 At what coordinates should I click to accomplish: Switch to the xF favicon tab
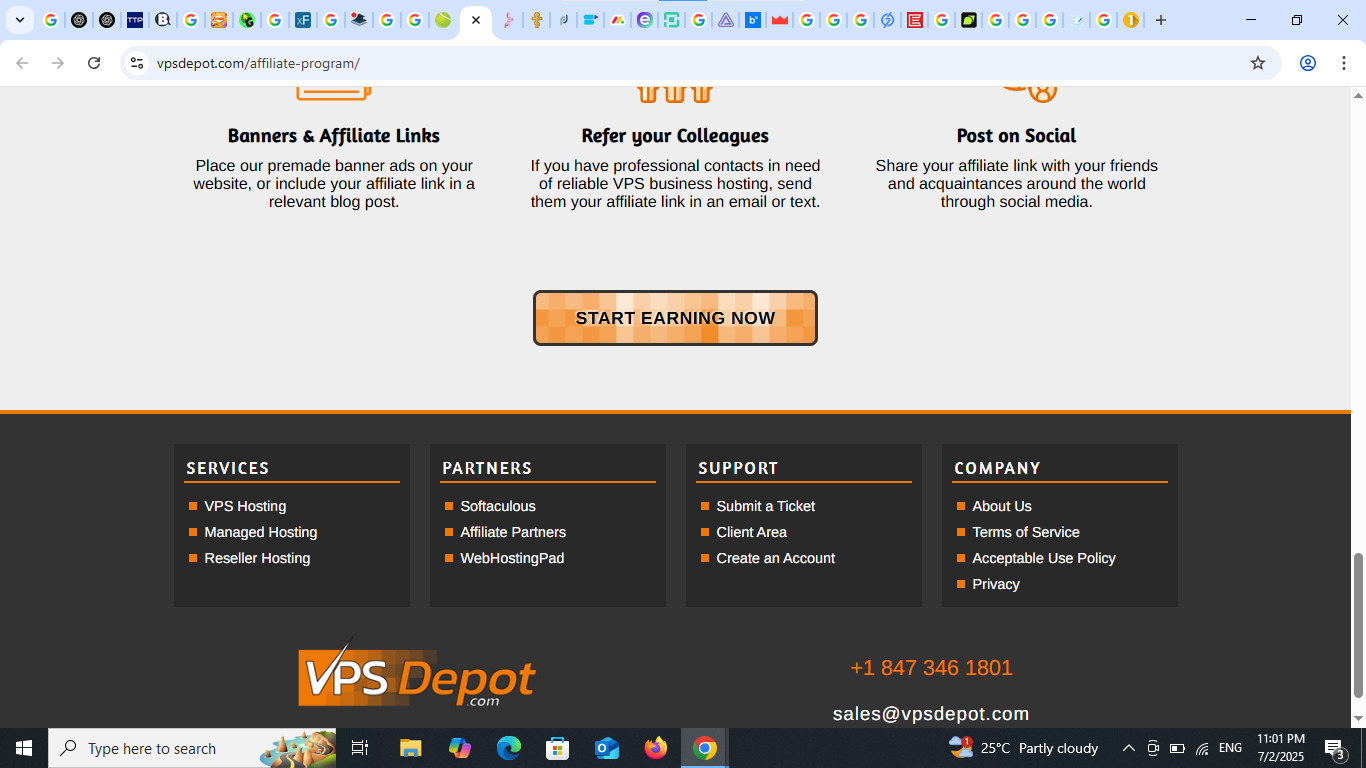[302, 20]
